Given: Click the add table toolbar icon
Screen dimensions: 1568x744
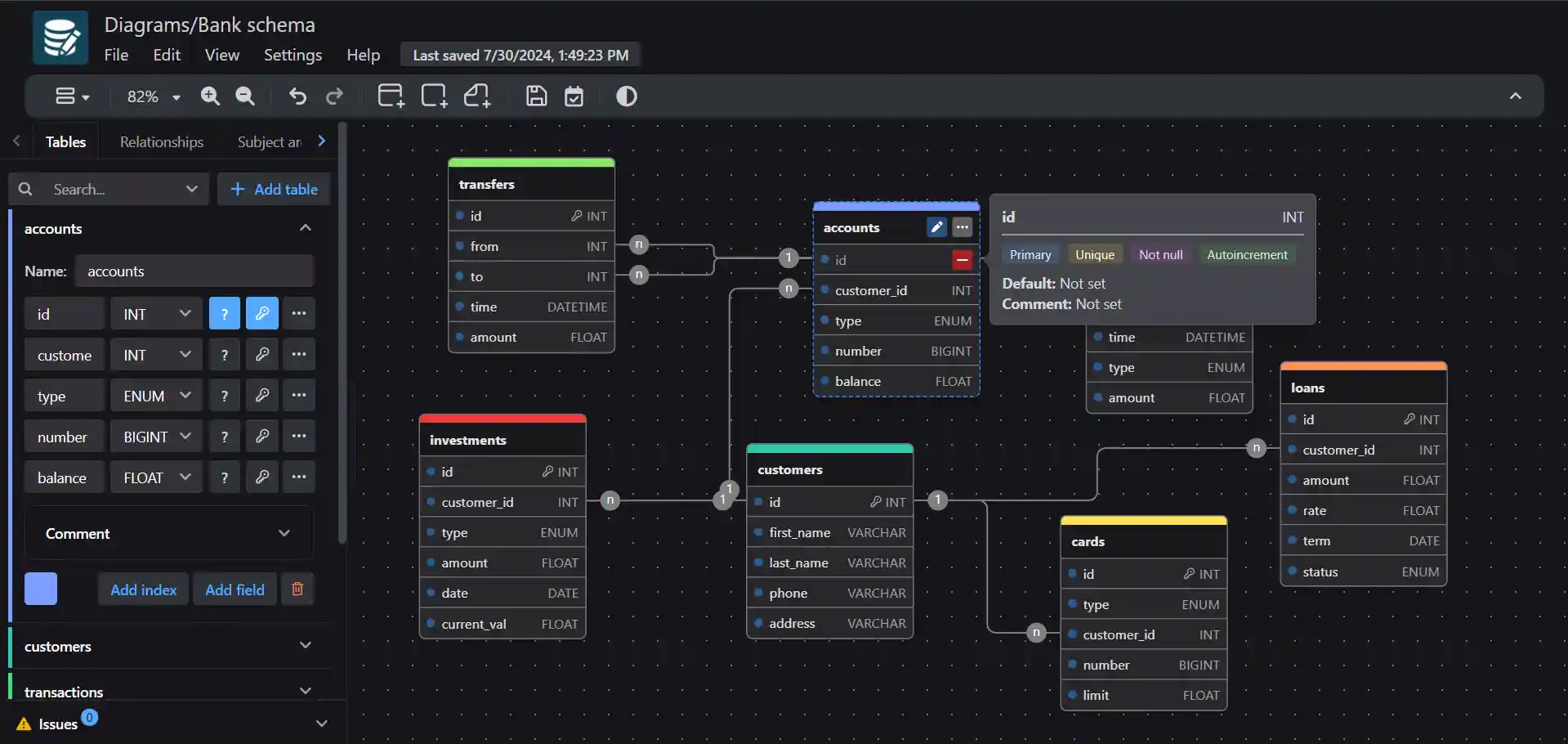Looking at the screenshot, I should click(x=391, y=96).
